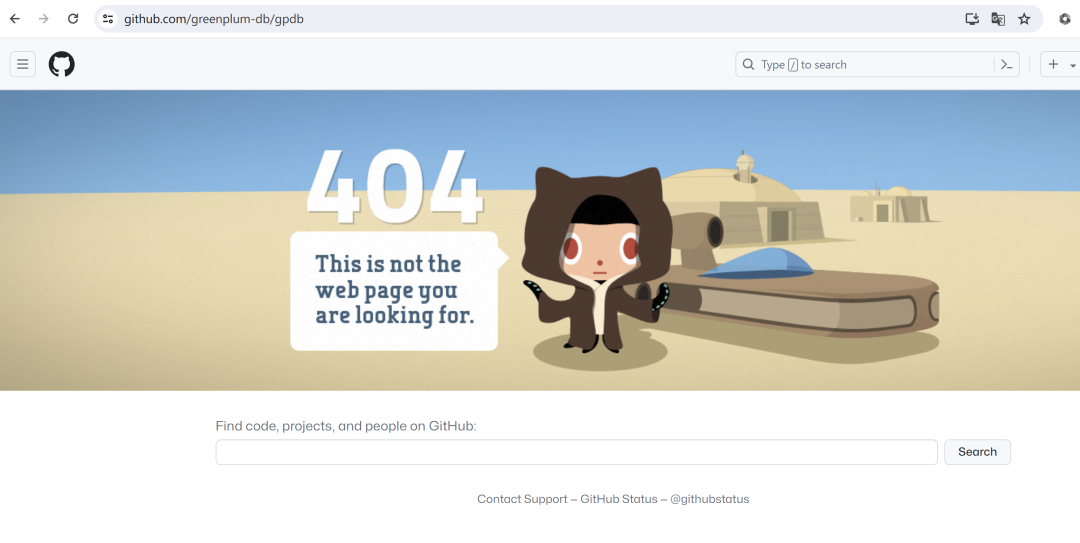Expand create new dropdown arrow
The height and width of the screenshot is (543, 1080).
click(x=1072, y=65)
